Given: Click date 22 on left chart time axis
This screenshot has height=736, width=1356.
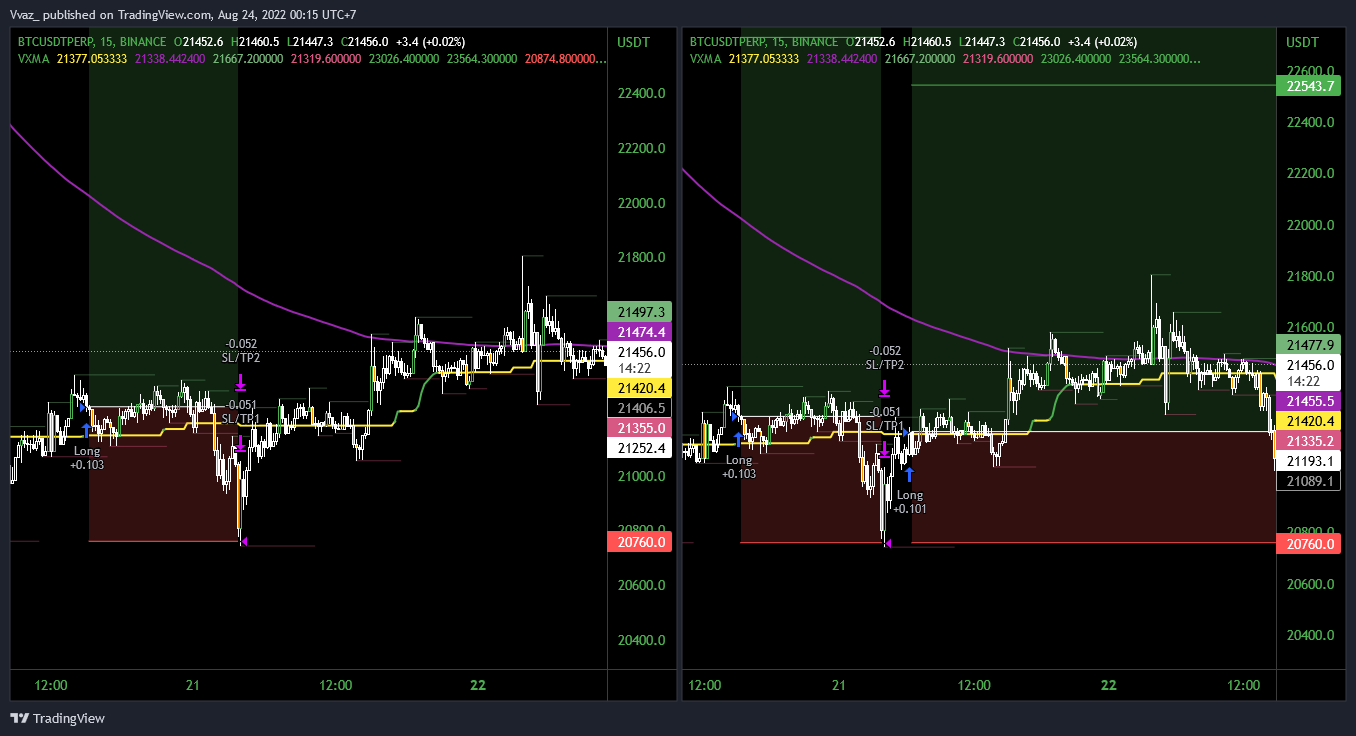Looking at the screenshot, I should [478, 685].
